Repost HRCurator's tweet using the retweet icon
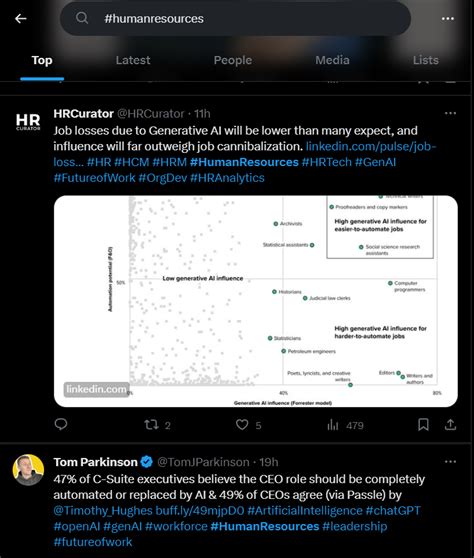 [151, 425]
